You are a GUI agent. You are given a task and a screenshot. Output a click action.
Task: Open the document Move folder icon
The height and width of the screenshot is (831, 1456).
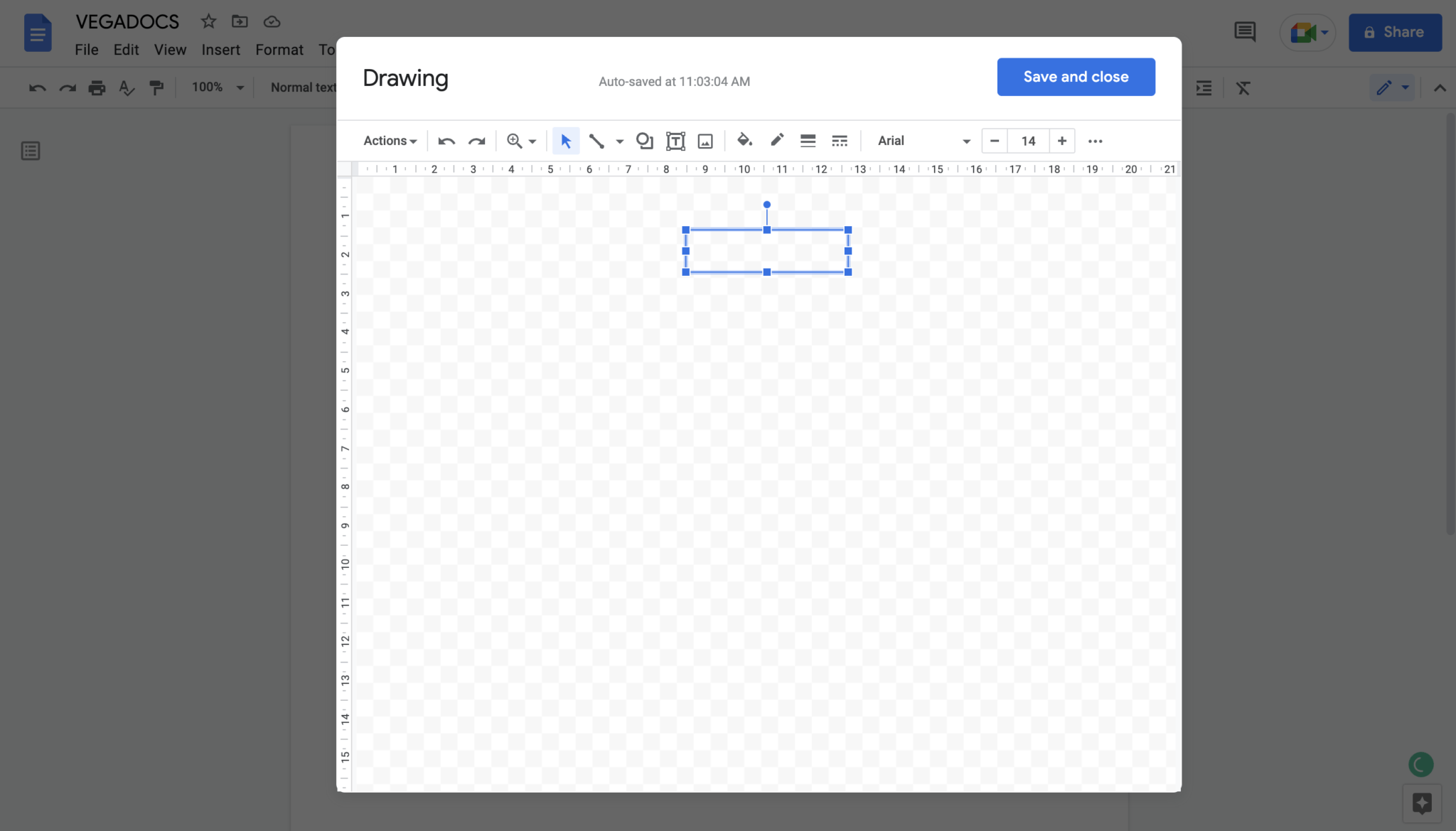coord(240,21)
